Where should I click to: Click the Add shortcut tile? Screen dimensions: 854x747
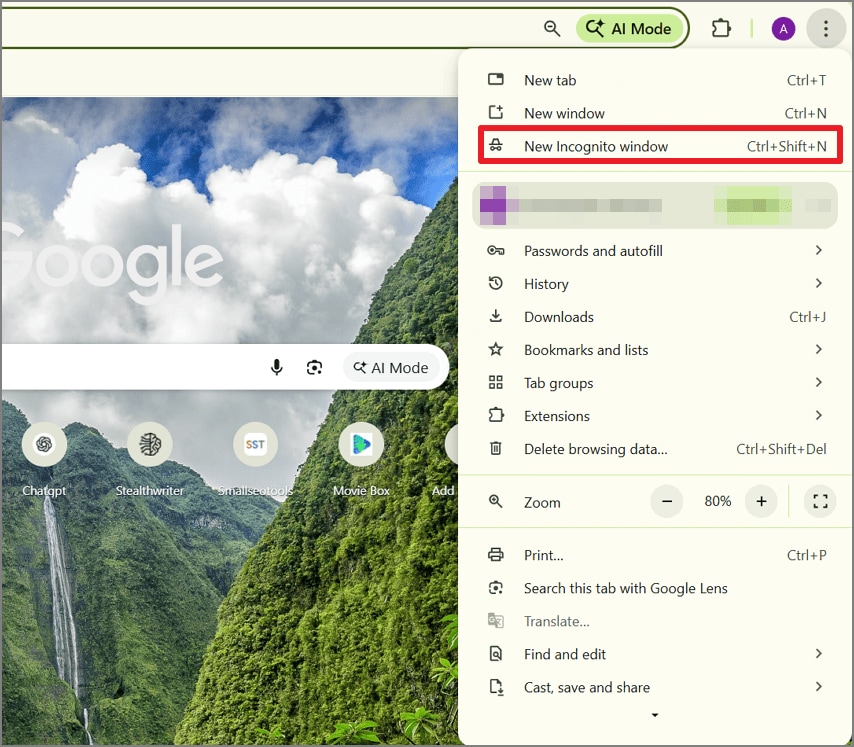(x=450, y=460)
